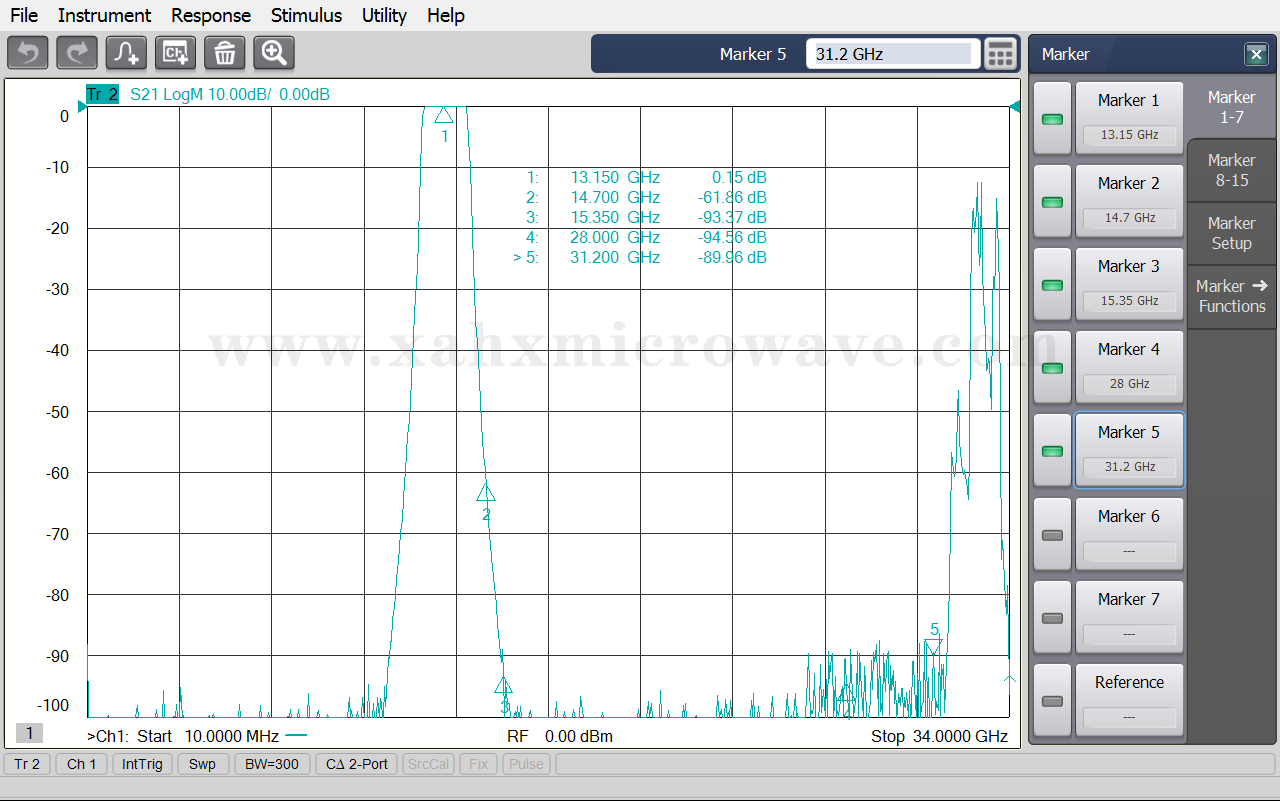Screen dimensions: 1280x801
Task: Select the Marker 2 button
Action: point(1129,200)
